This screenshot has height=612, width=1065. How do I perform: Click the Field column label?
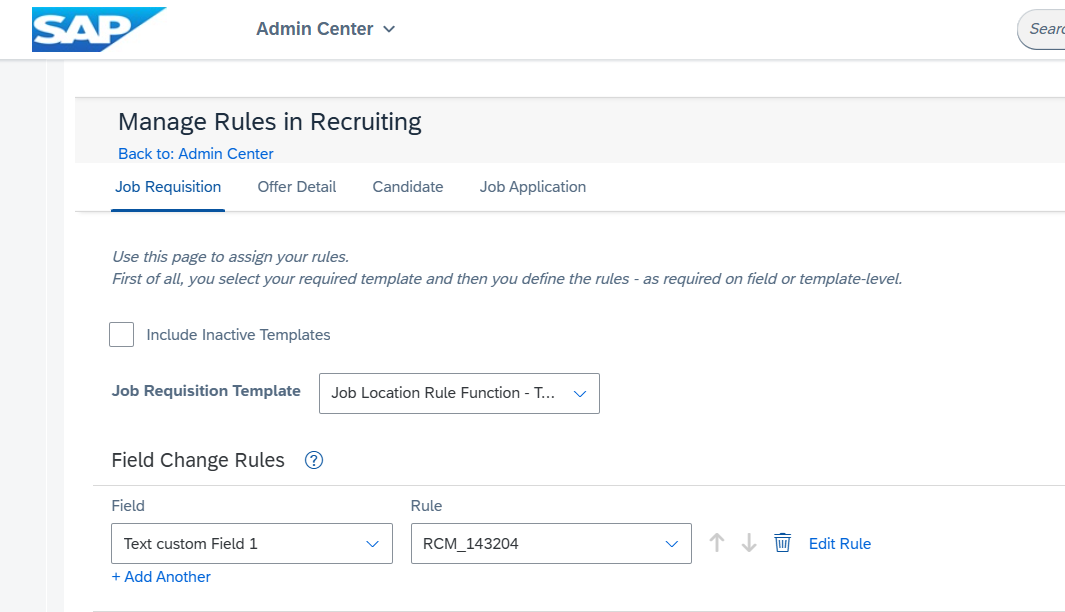pos(128,506)
